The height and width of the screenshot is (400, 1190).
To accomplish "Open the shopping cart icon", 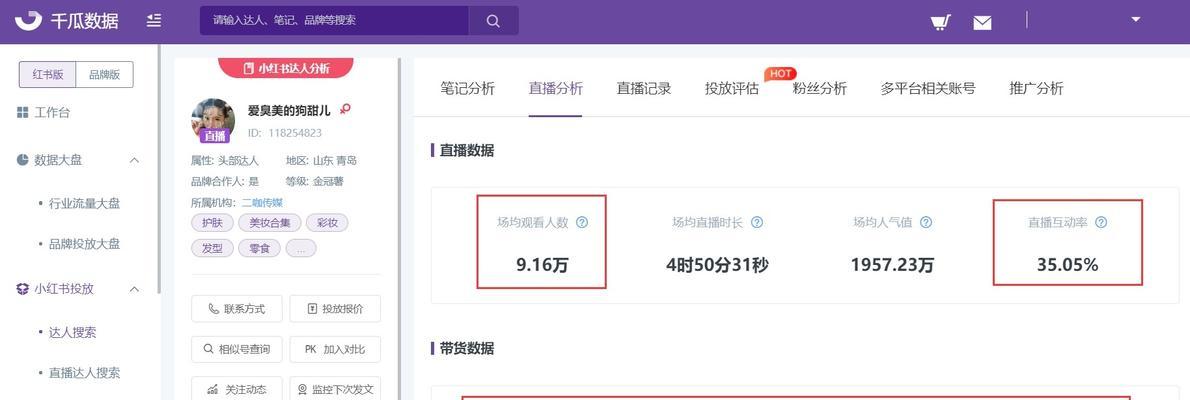I will pyautogui.click(x=940, y=22).
